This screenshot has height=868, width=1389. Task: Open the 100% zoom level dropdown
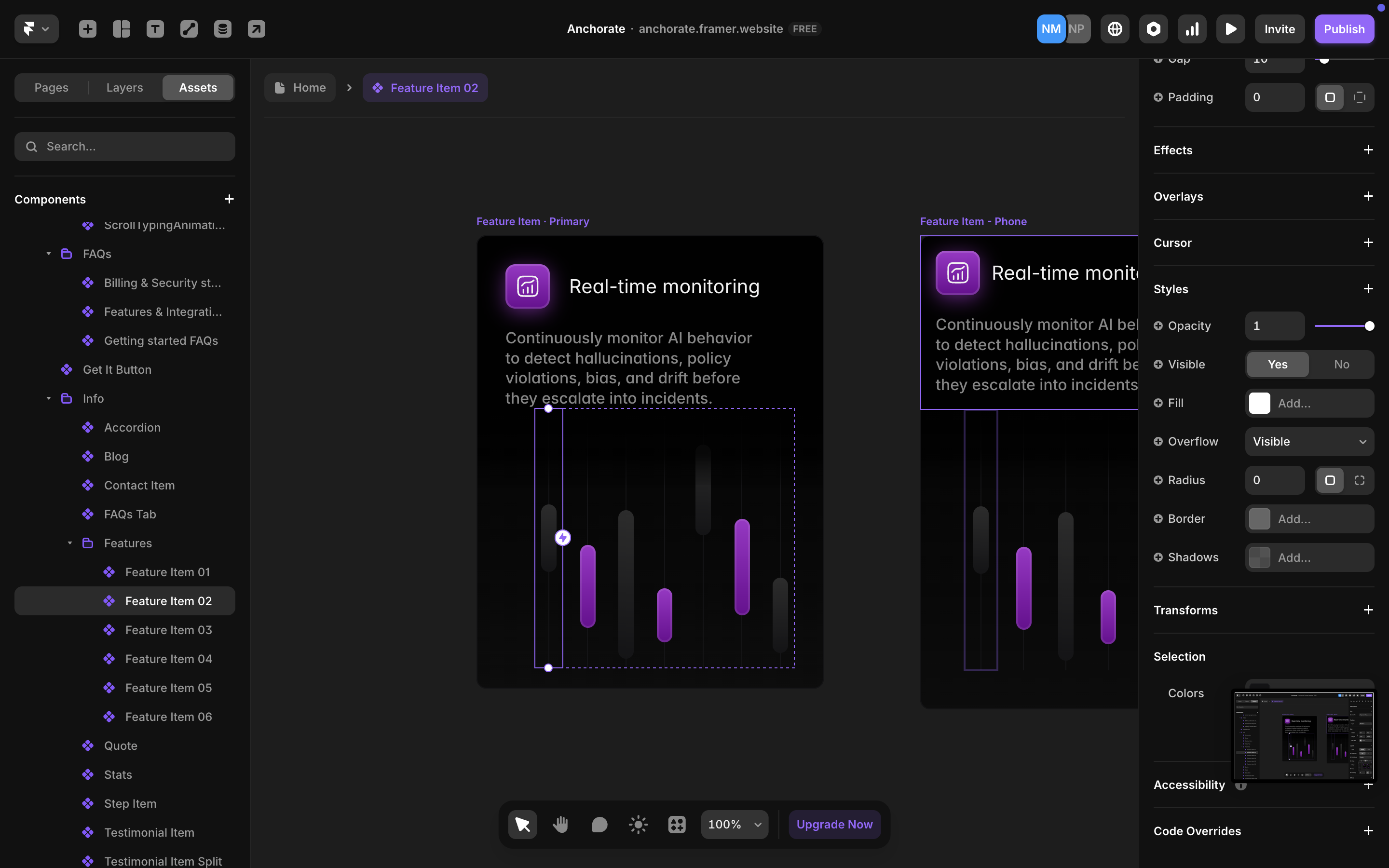click(734, 825)
